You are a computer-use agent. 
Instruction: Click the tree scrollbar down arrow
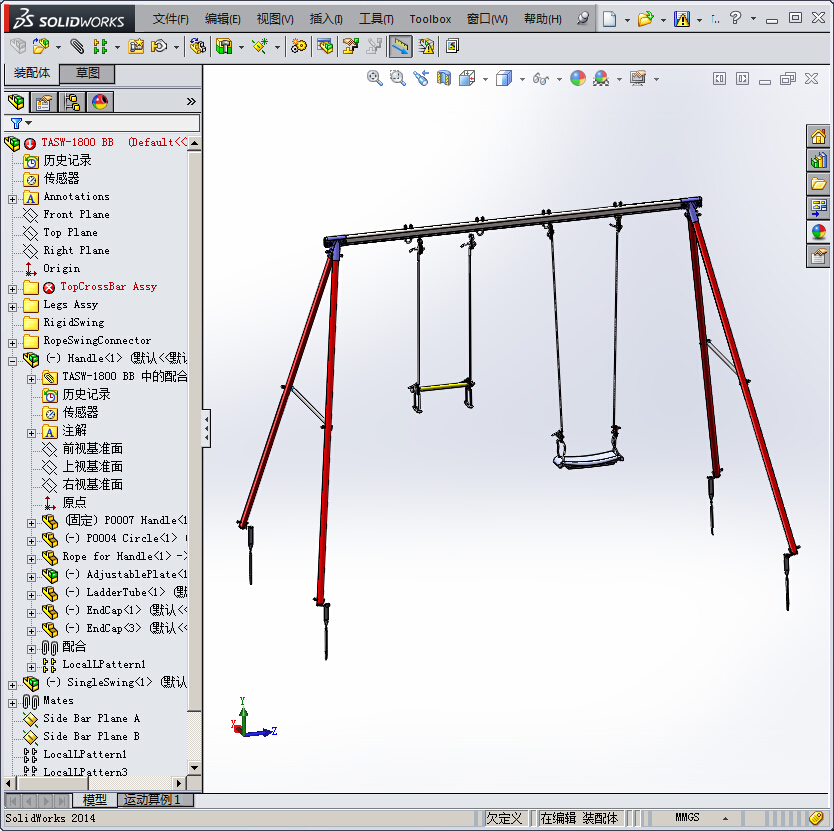pos(195,768)
